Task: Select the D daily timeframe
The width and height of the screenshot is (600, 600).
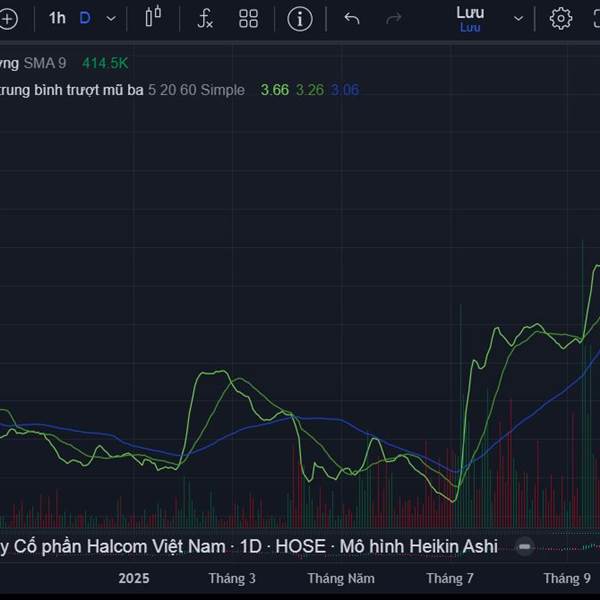Action: (85, 18)
